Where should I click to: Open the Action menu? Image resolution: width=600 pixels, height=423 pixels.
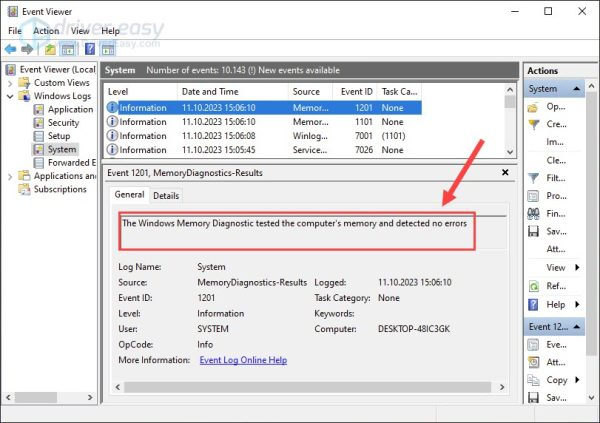[46, 31]
